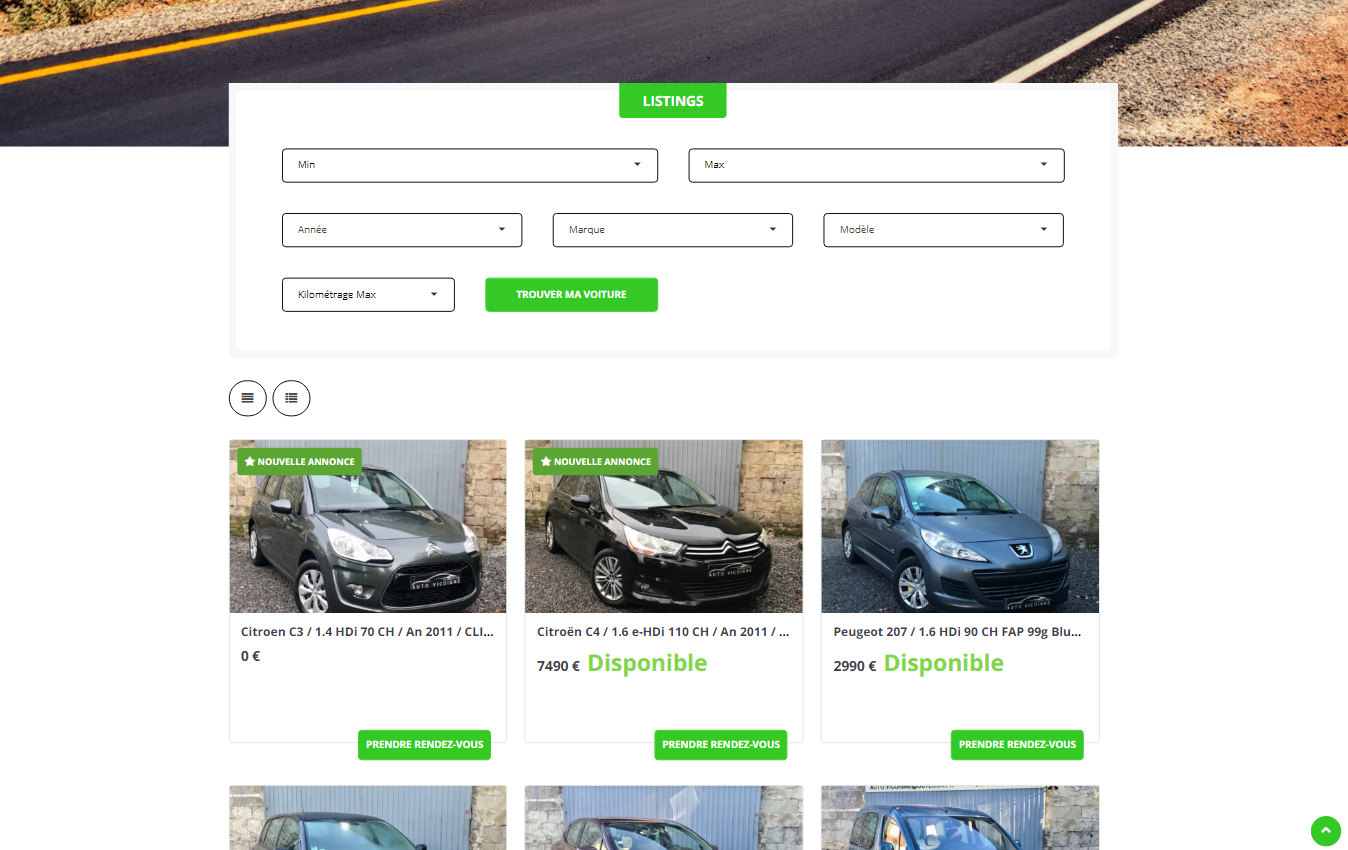The width and height of the screenshot is (1348, 850).
Task: Click Prendre rendez-vous for Peugeot 207
Action: click(1017, 745)
